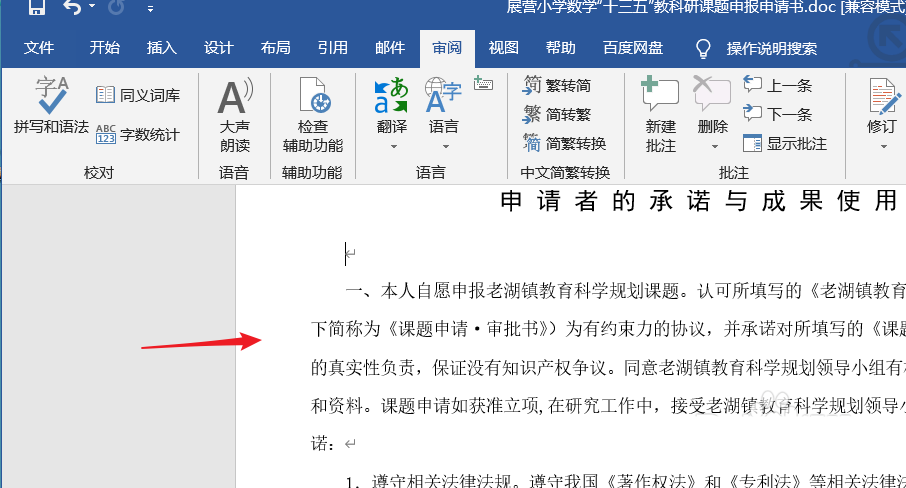Open the Undo history dropdown arrow

coord(92,7)
